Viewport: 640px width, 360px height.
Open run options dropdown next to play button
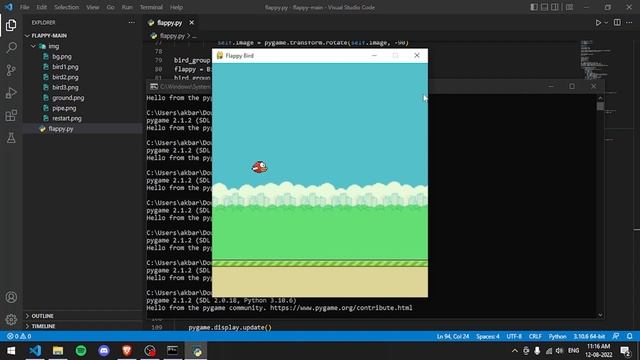pyautogui.click(x=606, y=23)
